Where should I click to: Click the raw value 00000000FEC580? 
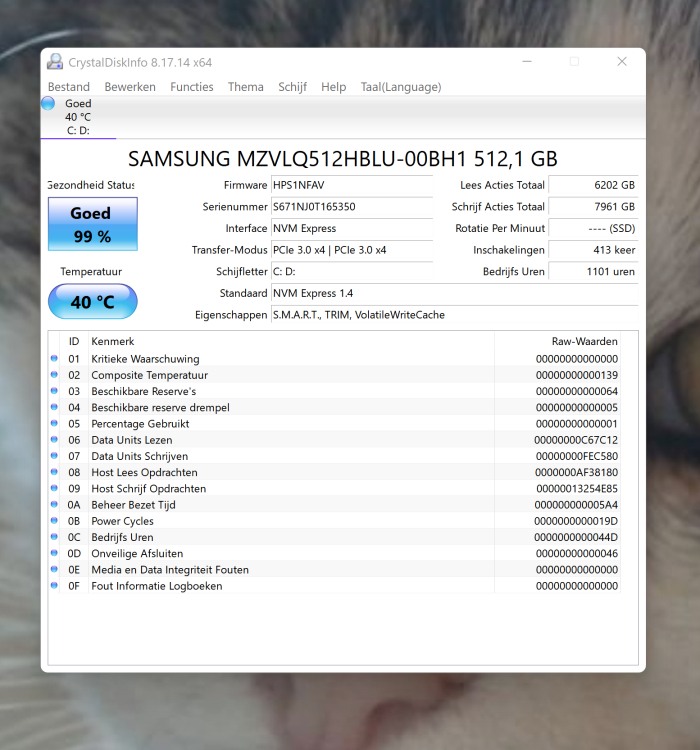tap(577, 456)
